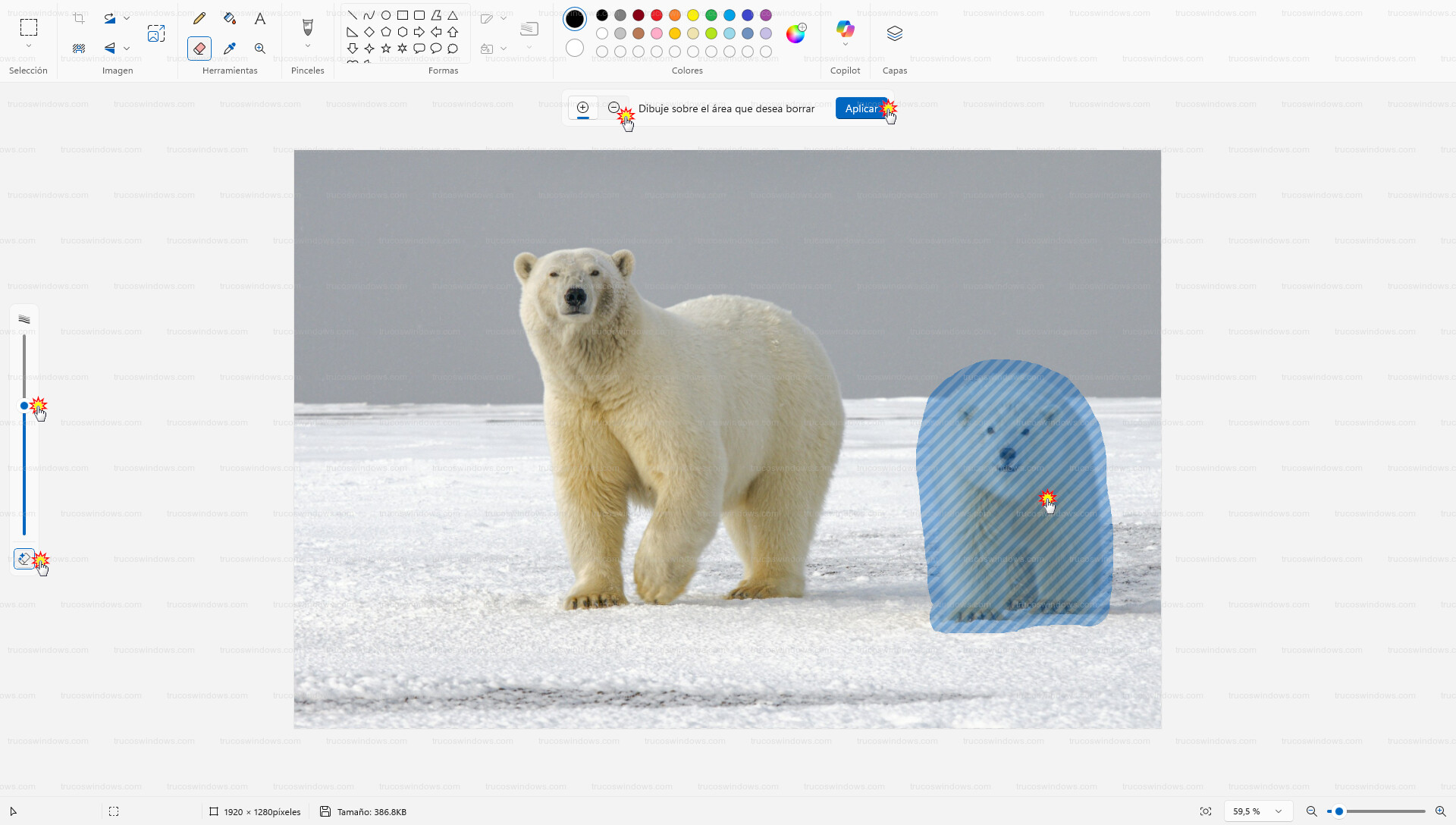Viewport: 1456px width, 825px height.
Task: Open the image resize and skew tool
Action: click(156, 33)
